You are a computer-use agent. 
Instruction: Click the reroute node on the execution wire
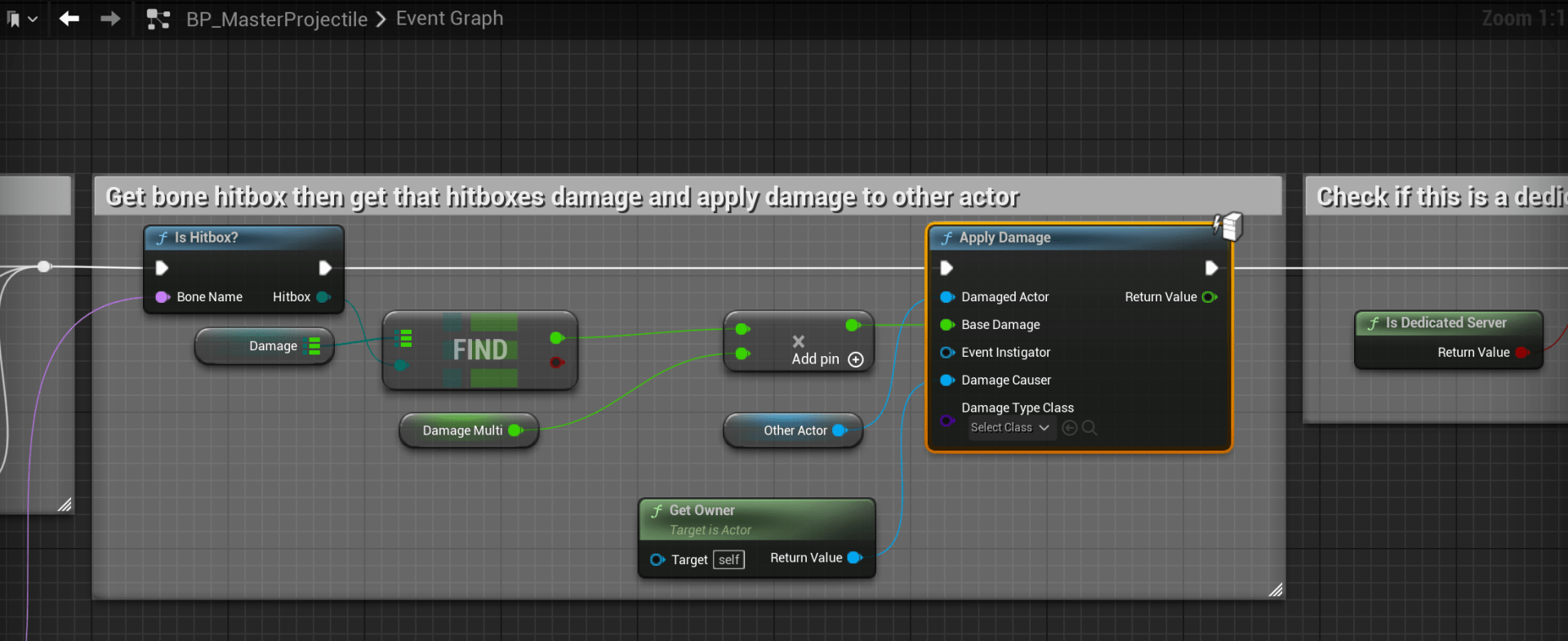[x=44, y=266]
